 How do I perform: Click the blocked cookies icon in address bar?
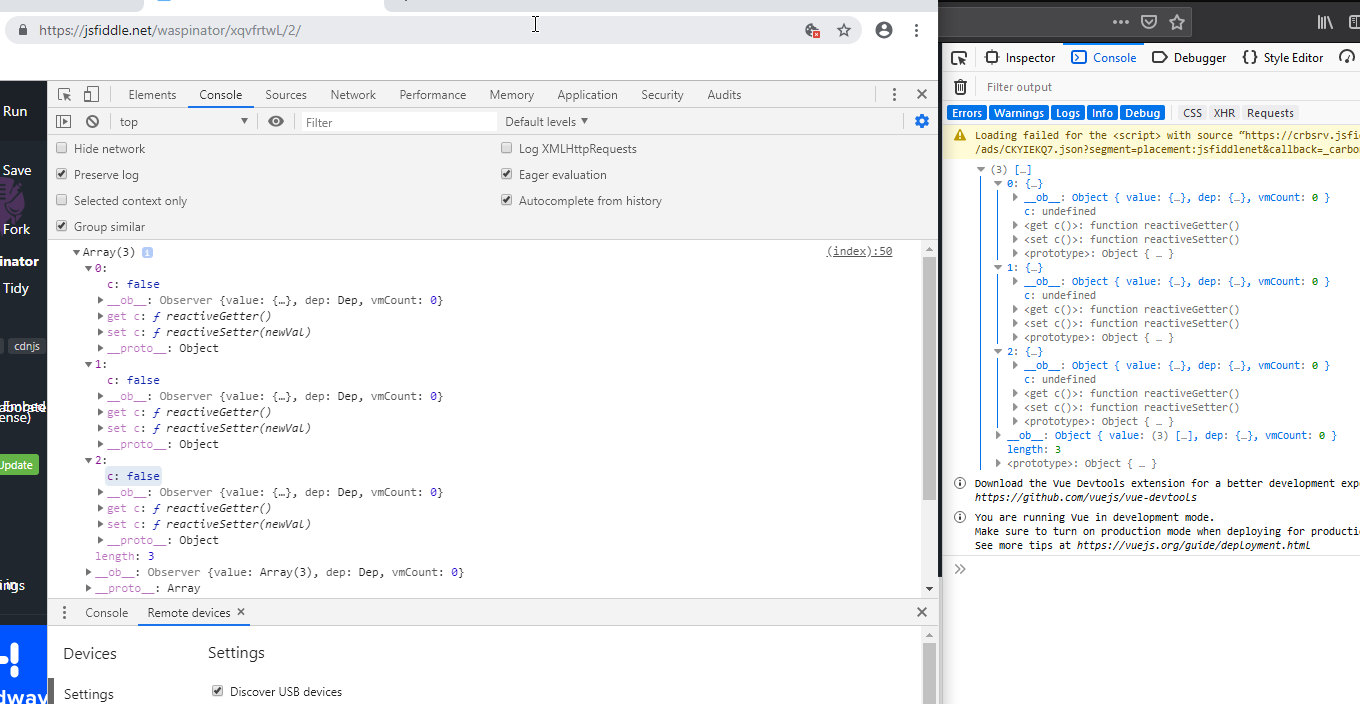[813, 30]
